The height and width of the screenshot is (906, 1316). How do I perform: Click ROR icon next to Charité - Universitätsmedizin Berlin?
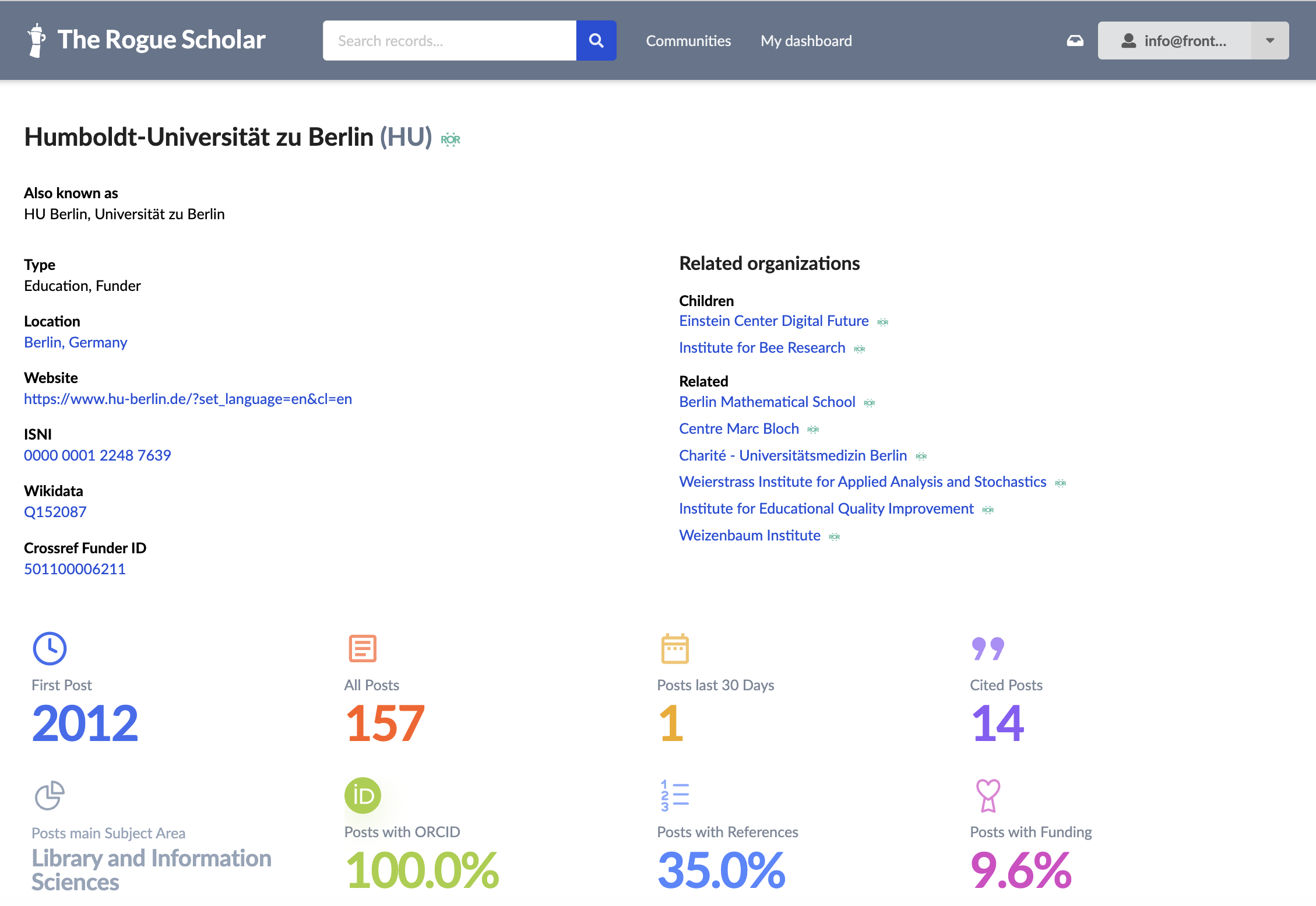(x=921, y=456)
